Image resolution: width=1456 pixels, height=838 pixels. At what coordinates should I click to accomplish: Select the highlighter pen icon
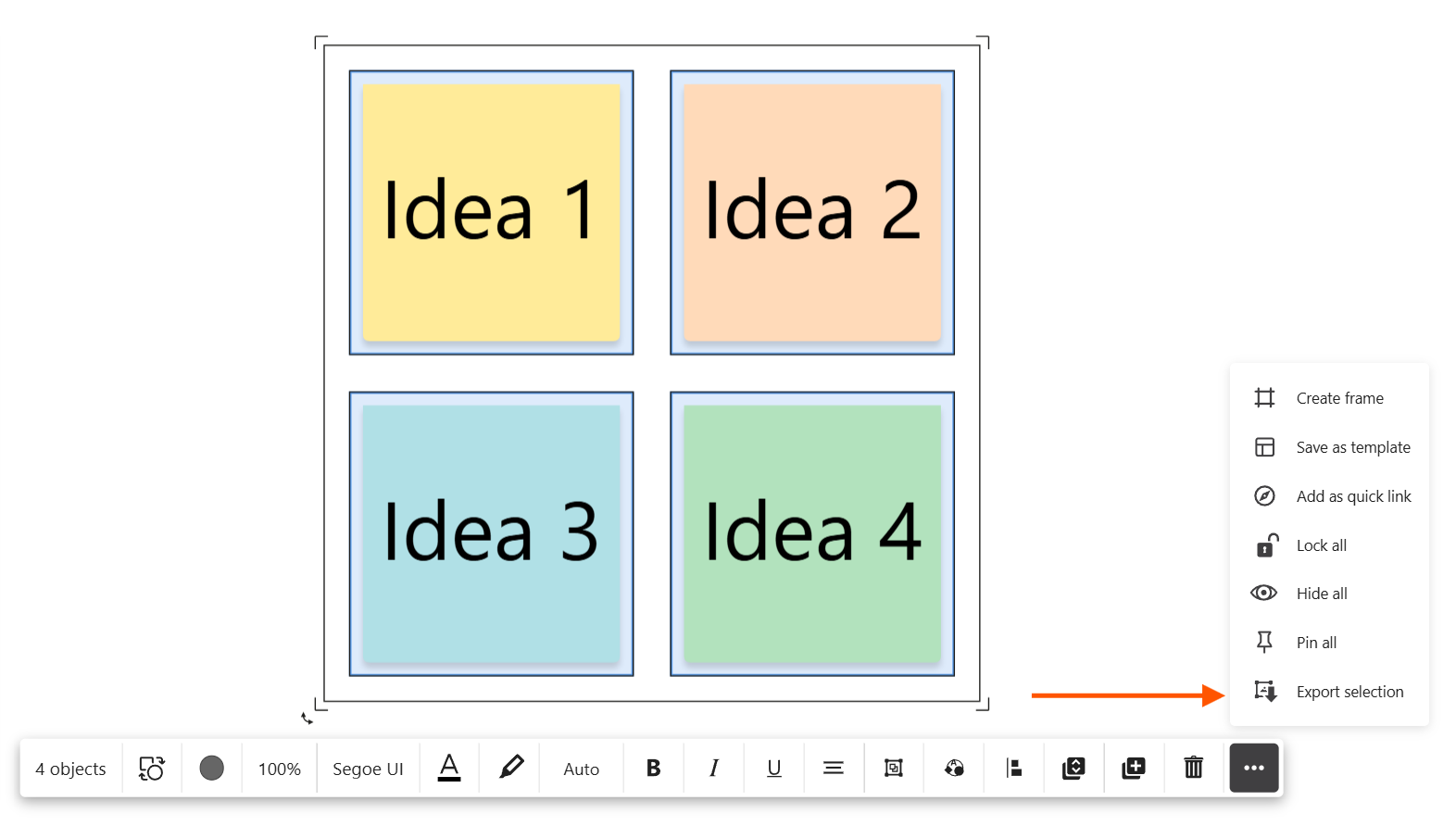[x=510, y=768]
